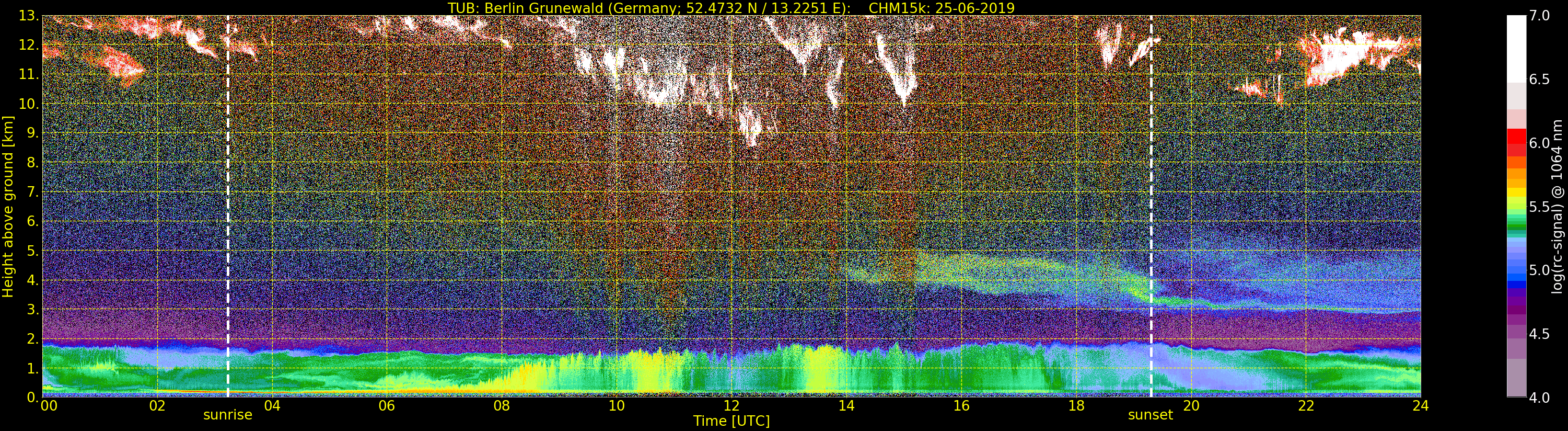Select the 06 tick on the time axis
The image size is (1568, 431).
pos(387,406)
